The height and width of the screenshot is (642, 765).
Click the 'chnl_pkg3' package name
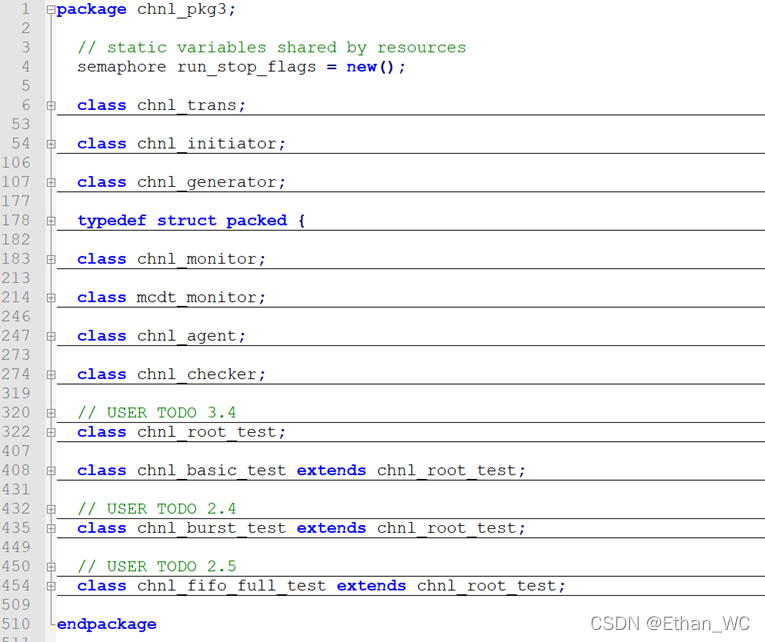(x=181, y=10)
